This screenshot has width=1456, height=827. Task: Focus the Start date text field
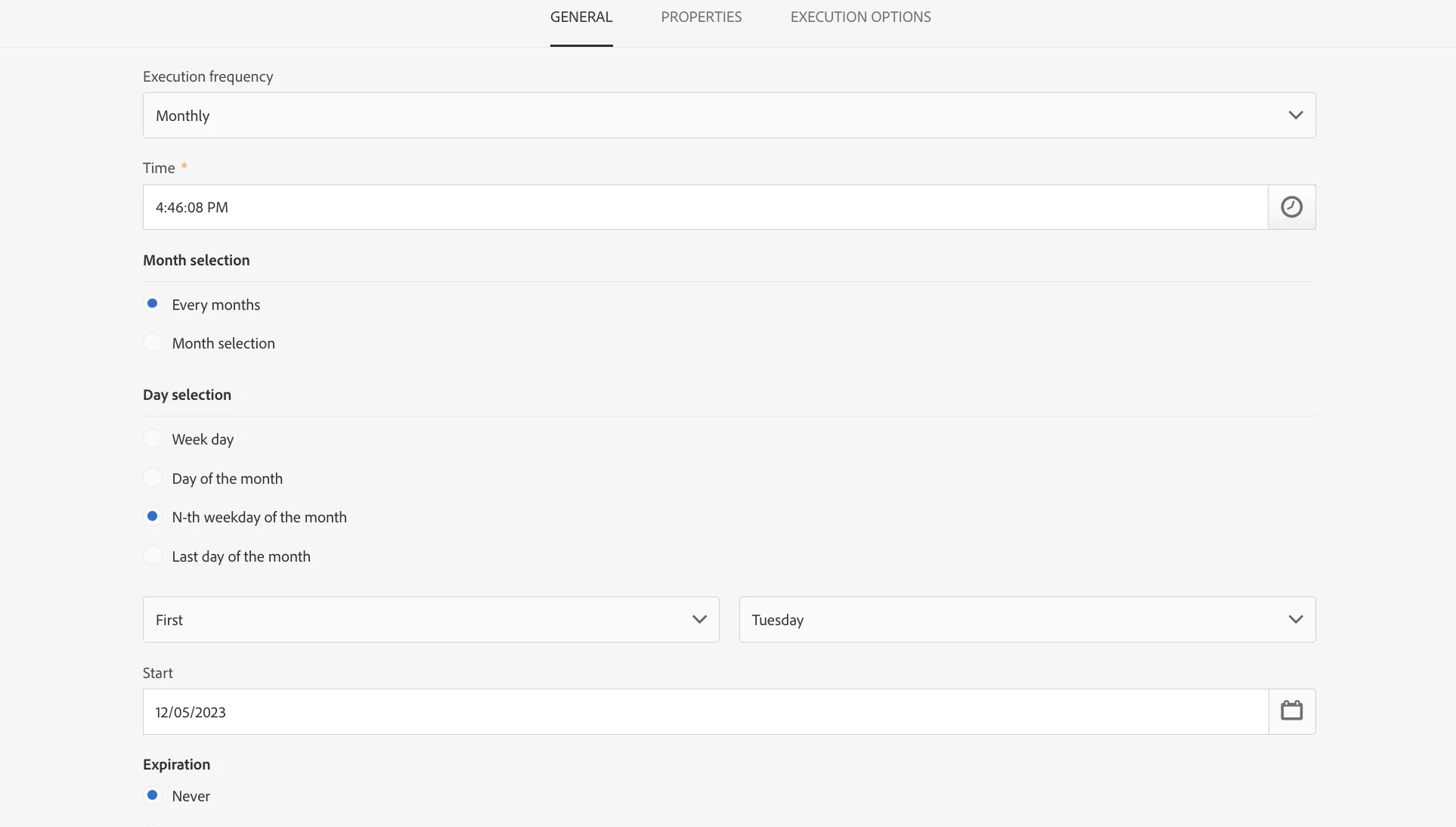703,711
